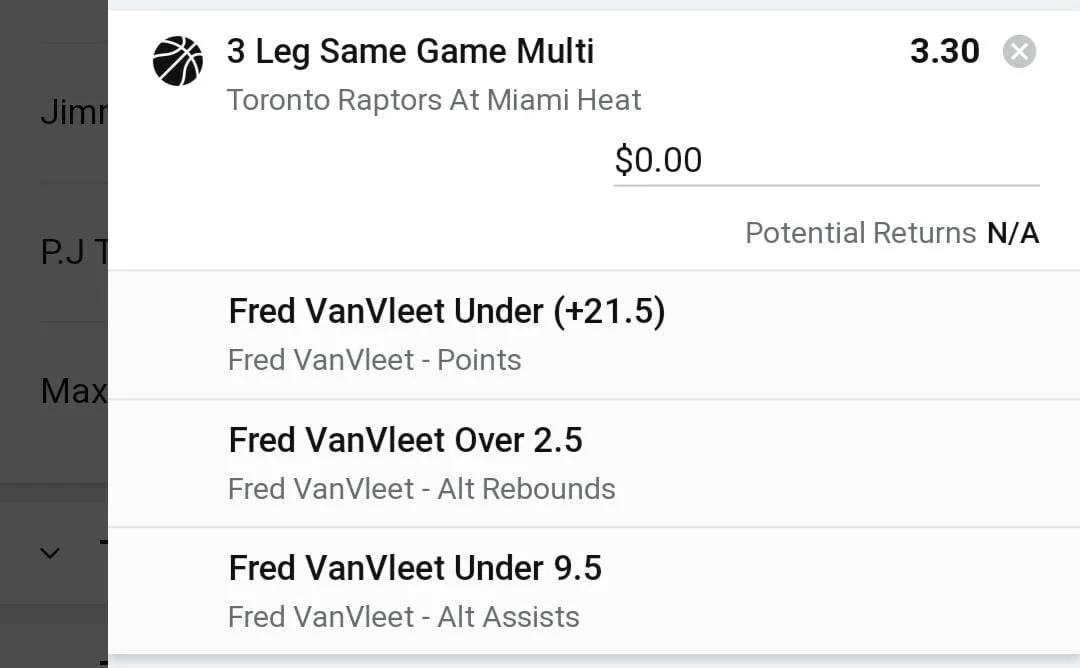Click the 3.30 multi odds value
The width and height of the screenshot is (1080, 668).
pyautogui.click(x=944, y=52)
